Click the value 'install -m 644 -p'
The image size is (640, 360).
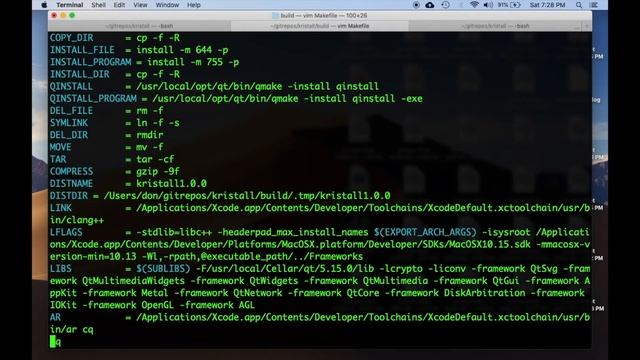(182, 50)
